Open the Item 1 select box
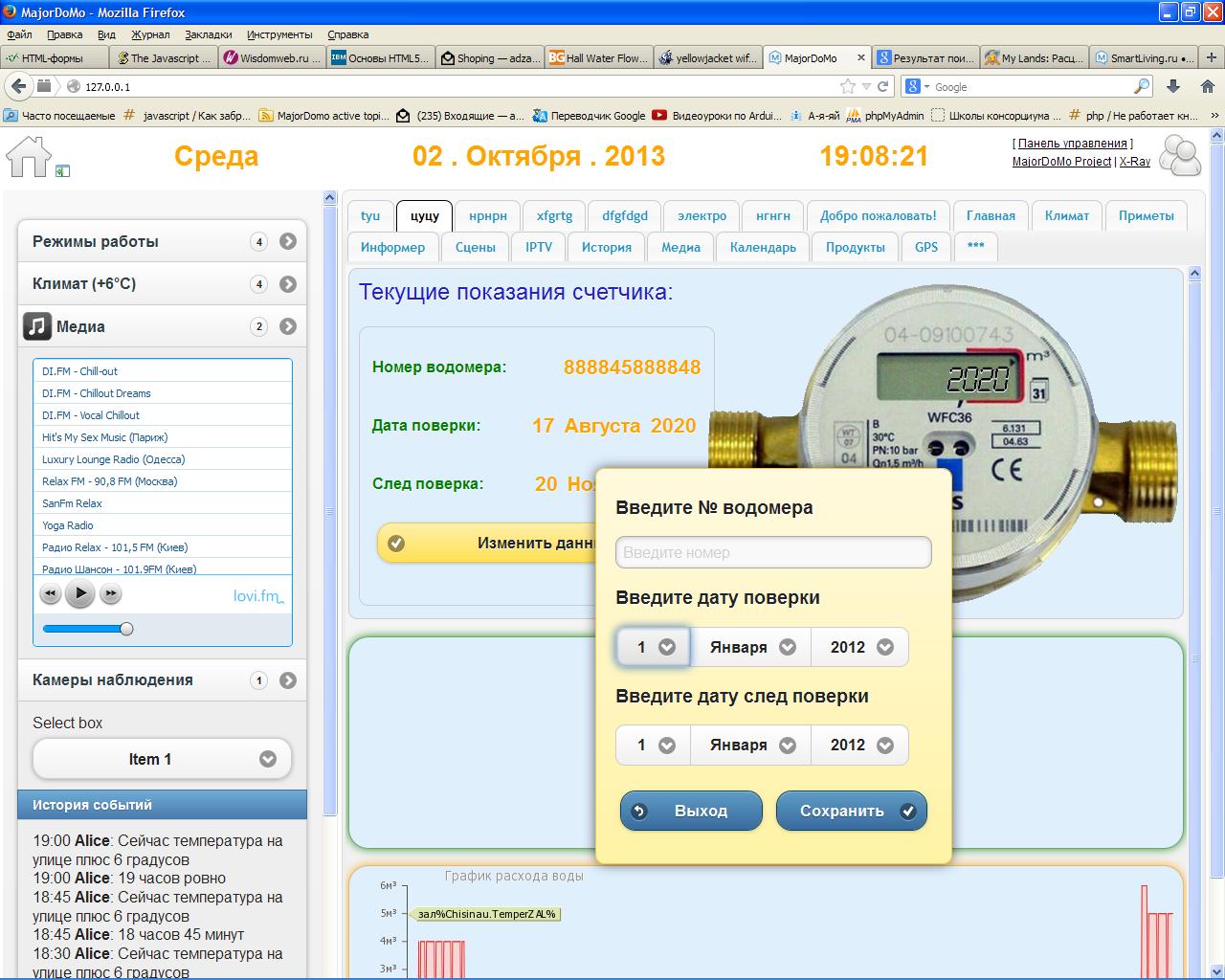1225x980 pixels. tap(162, 759)
